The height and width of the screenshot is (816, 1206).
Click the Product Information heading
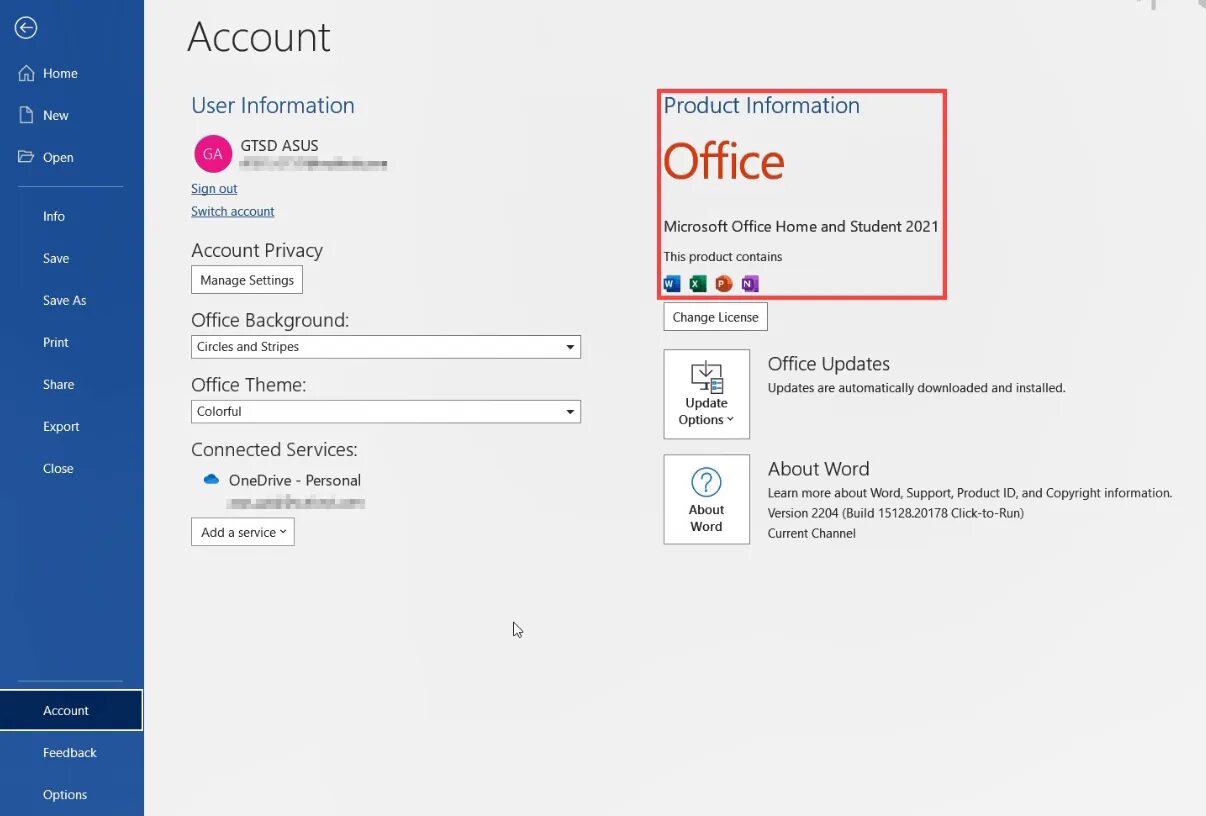coord(762,106)
